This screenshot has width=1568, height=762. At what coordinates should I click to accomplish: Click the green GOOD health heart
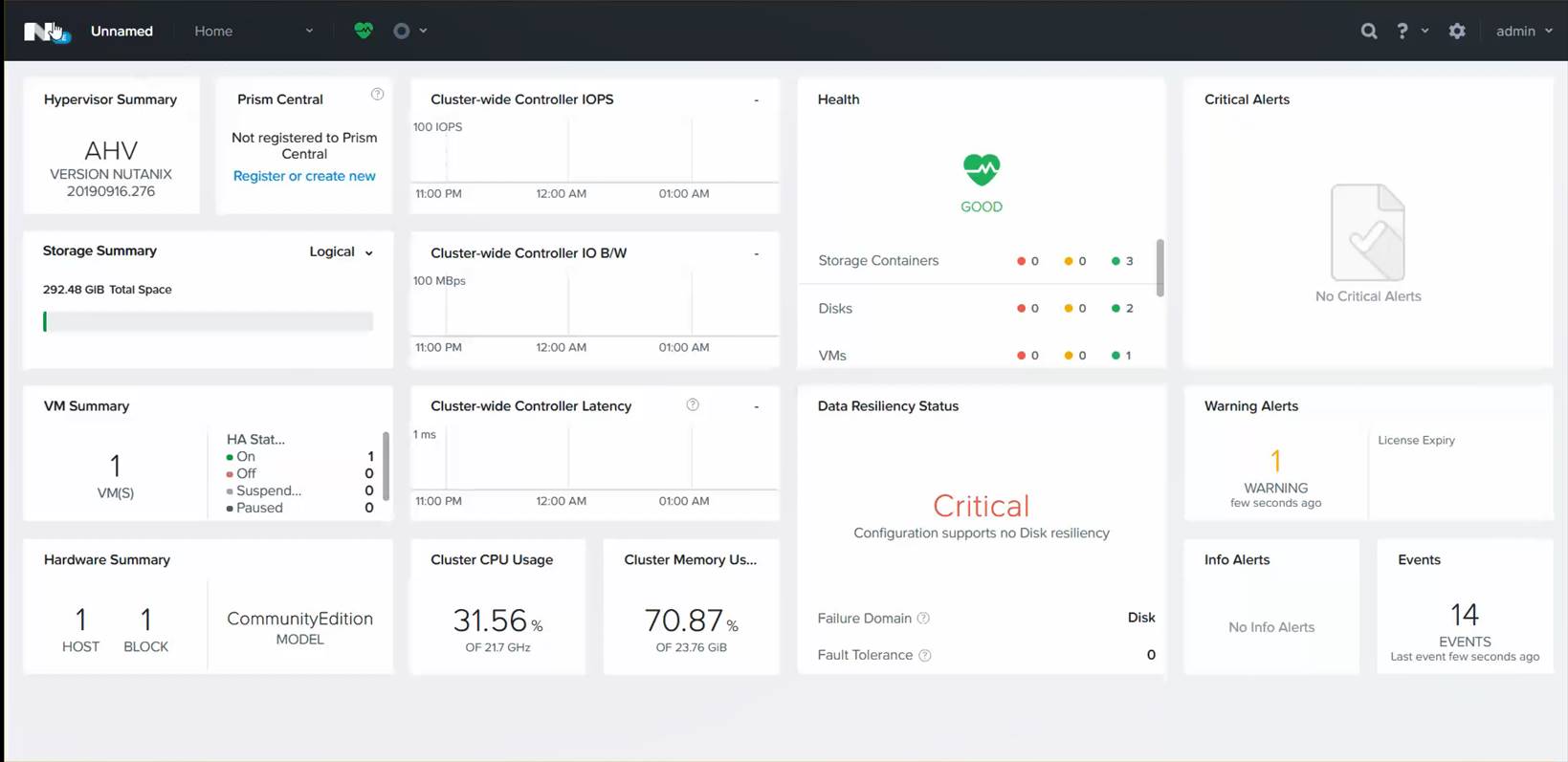[x=981, y=170]
